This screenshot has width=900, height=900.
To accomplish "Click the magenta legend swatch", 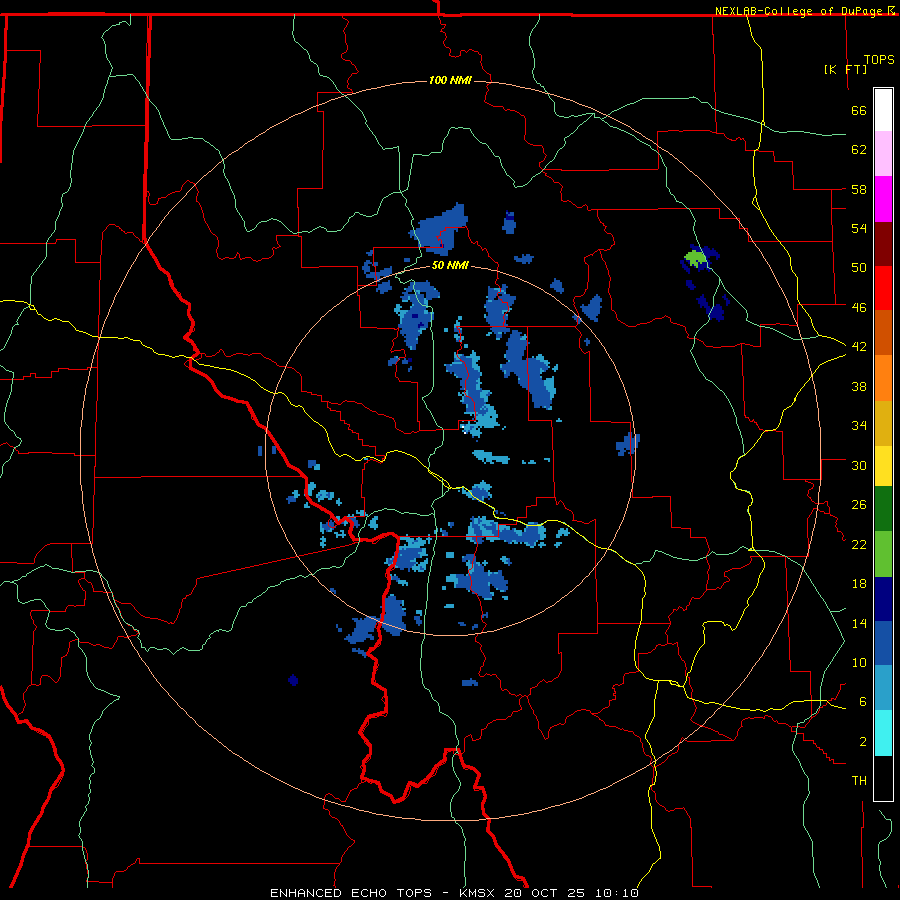I will (883, 199).
